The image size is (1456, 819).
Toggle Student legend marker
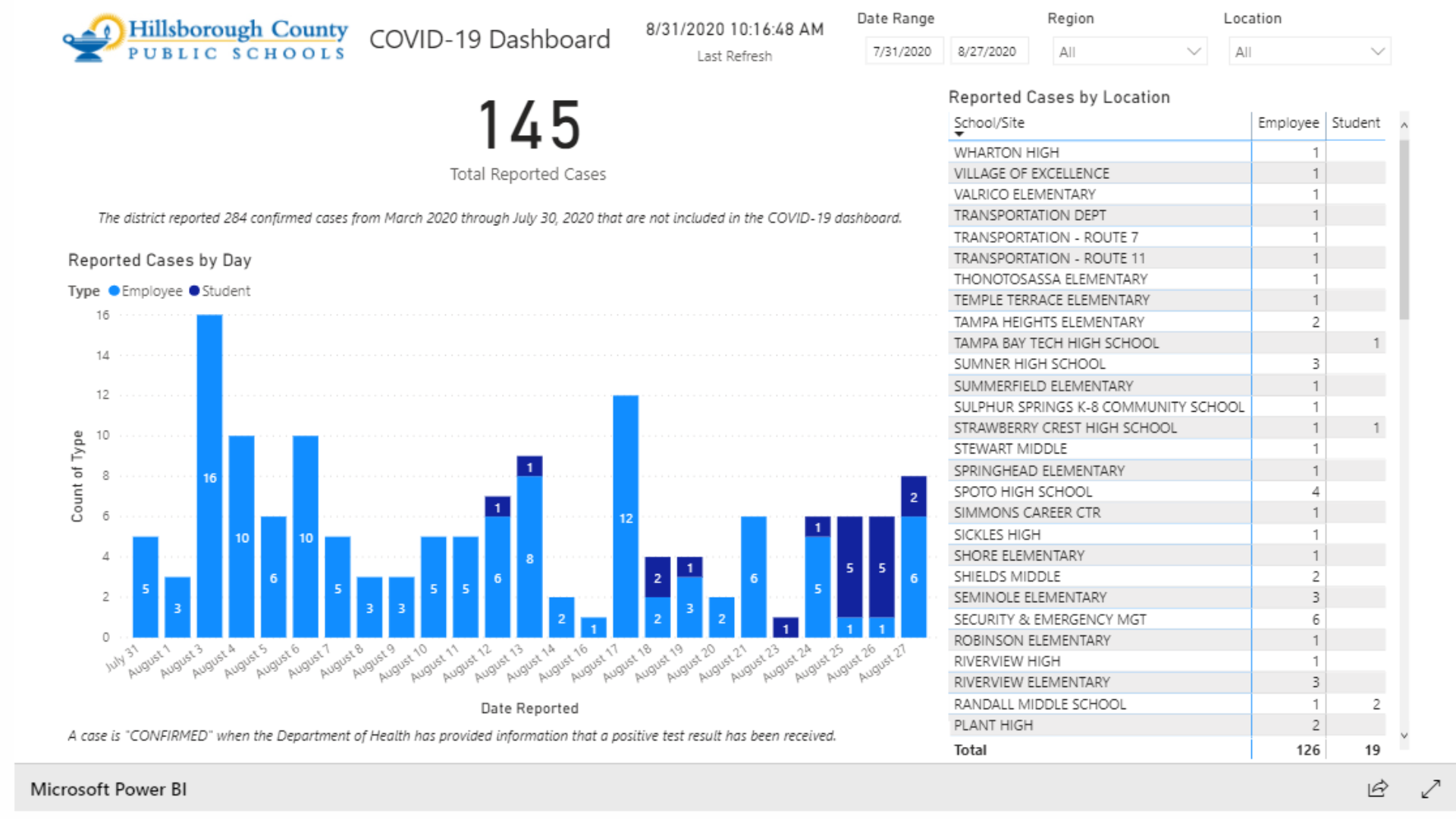pos(194,290)
